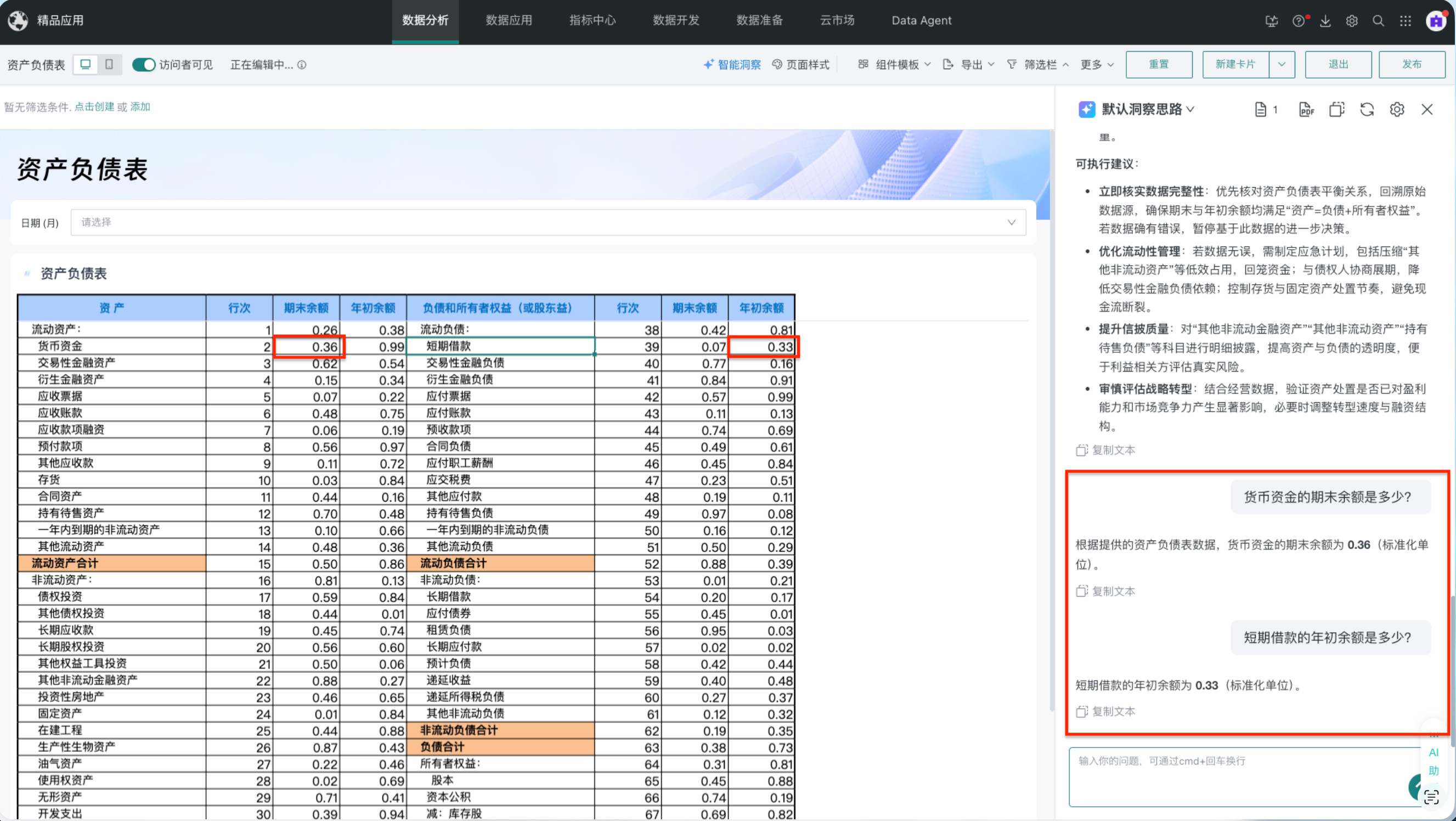
Task: Click the 添加 filter link
Action: point(140,107)
